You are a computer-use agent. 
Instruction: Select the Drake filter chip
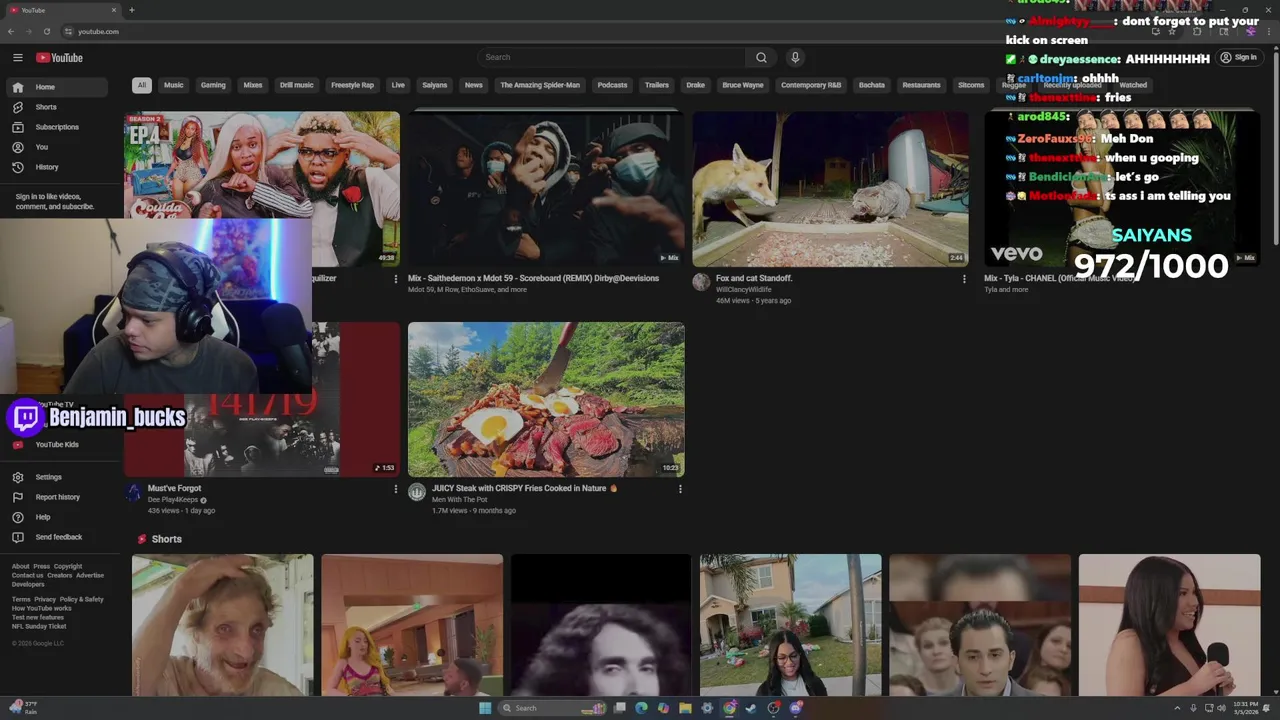(696, 85)
